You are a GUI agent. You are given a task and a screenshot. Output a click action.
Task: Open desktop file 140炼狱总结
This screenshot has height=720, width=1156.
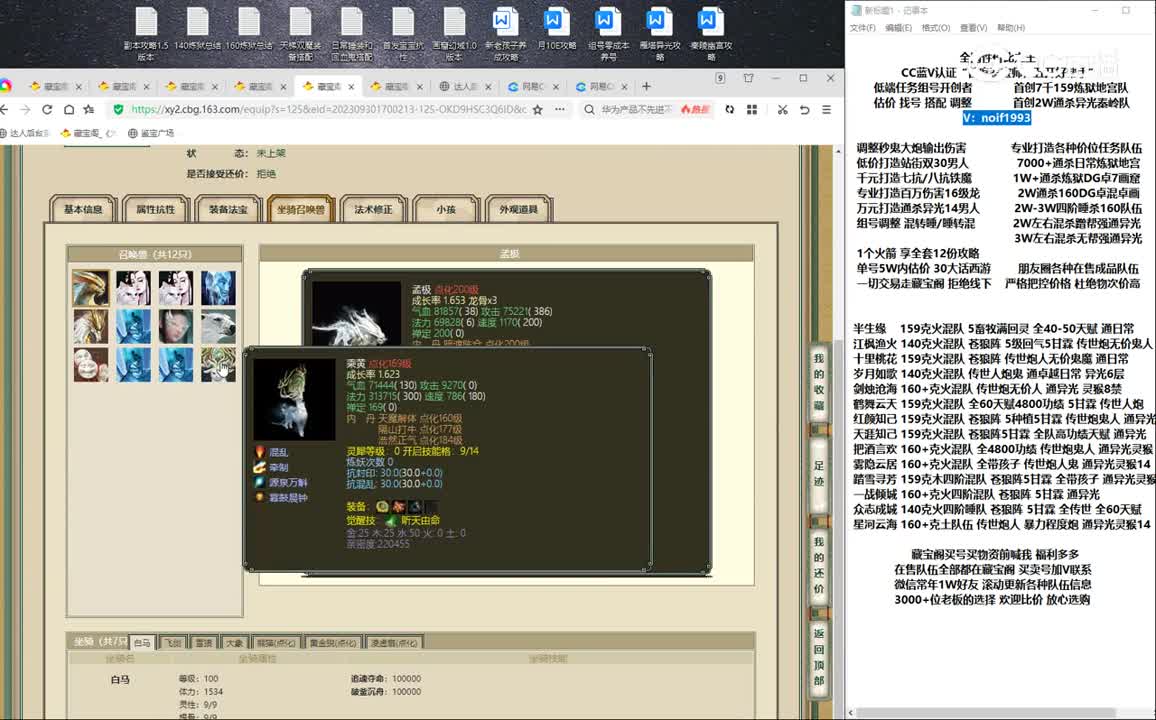(198, 29)
